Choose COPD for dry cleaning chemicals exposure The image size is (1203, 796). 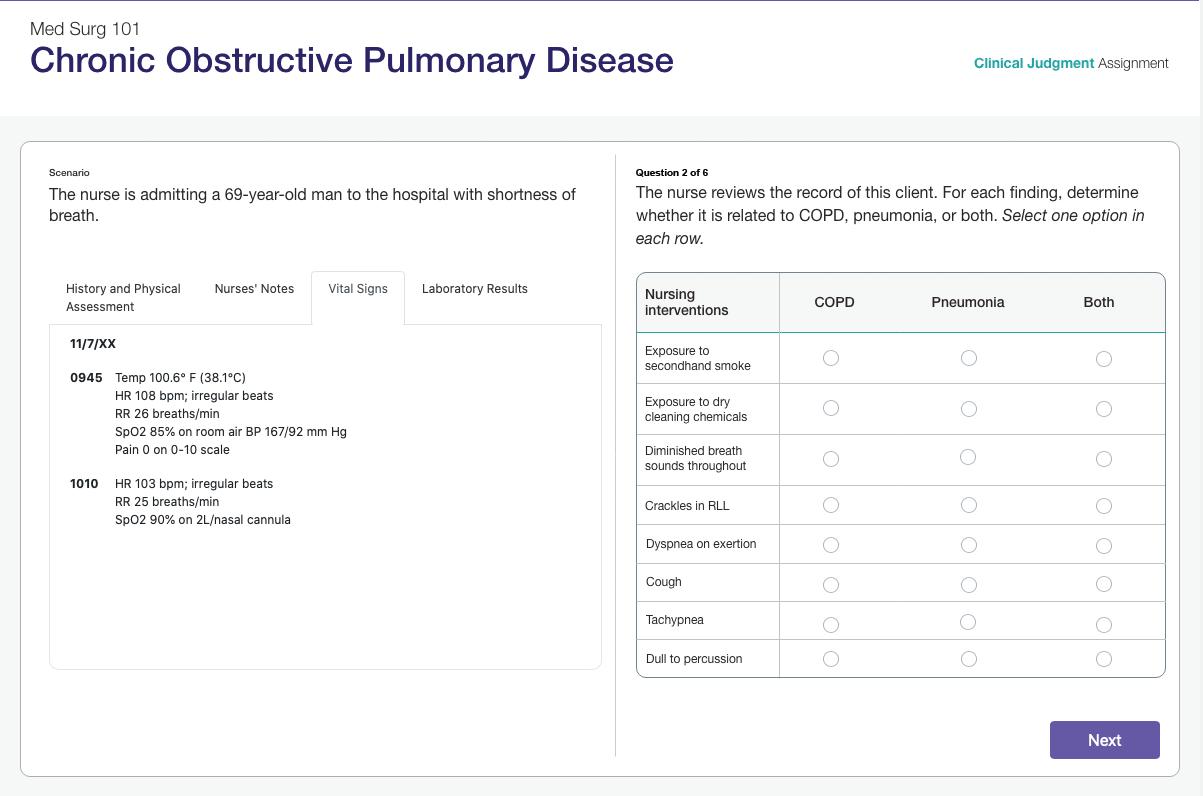pos(831,408)
